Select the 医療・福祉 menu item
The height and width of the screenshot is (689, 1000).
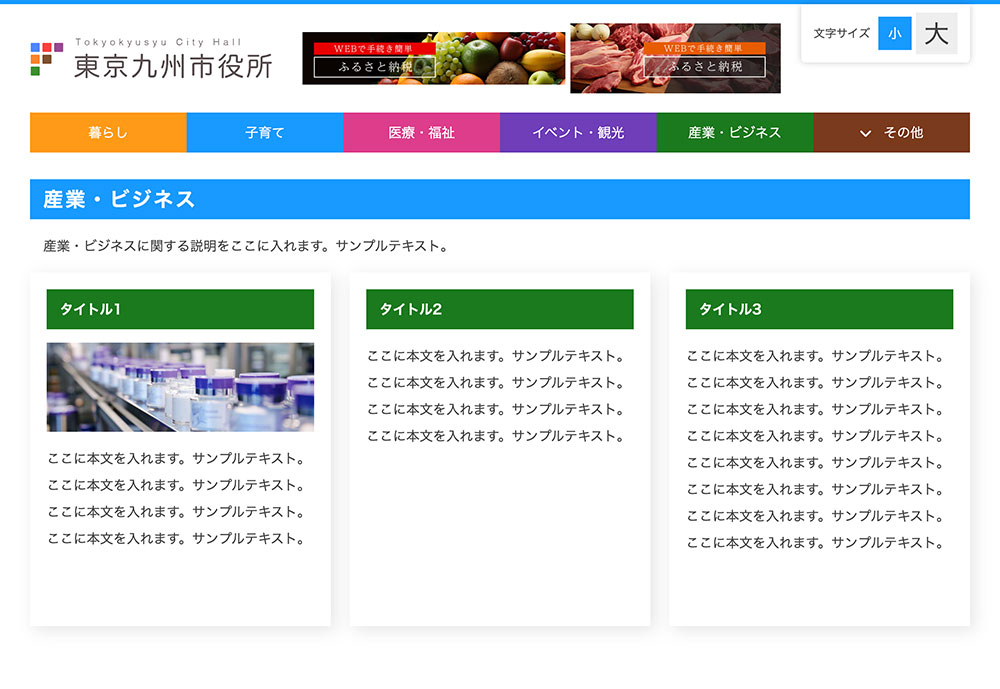(421, 132)
